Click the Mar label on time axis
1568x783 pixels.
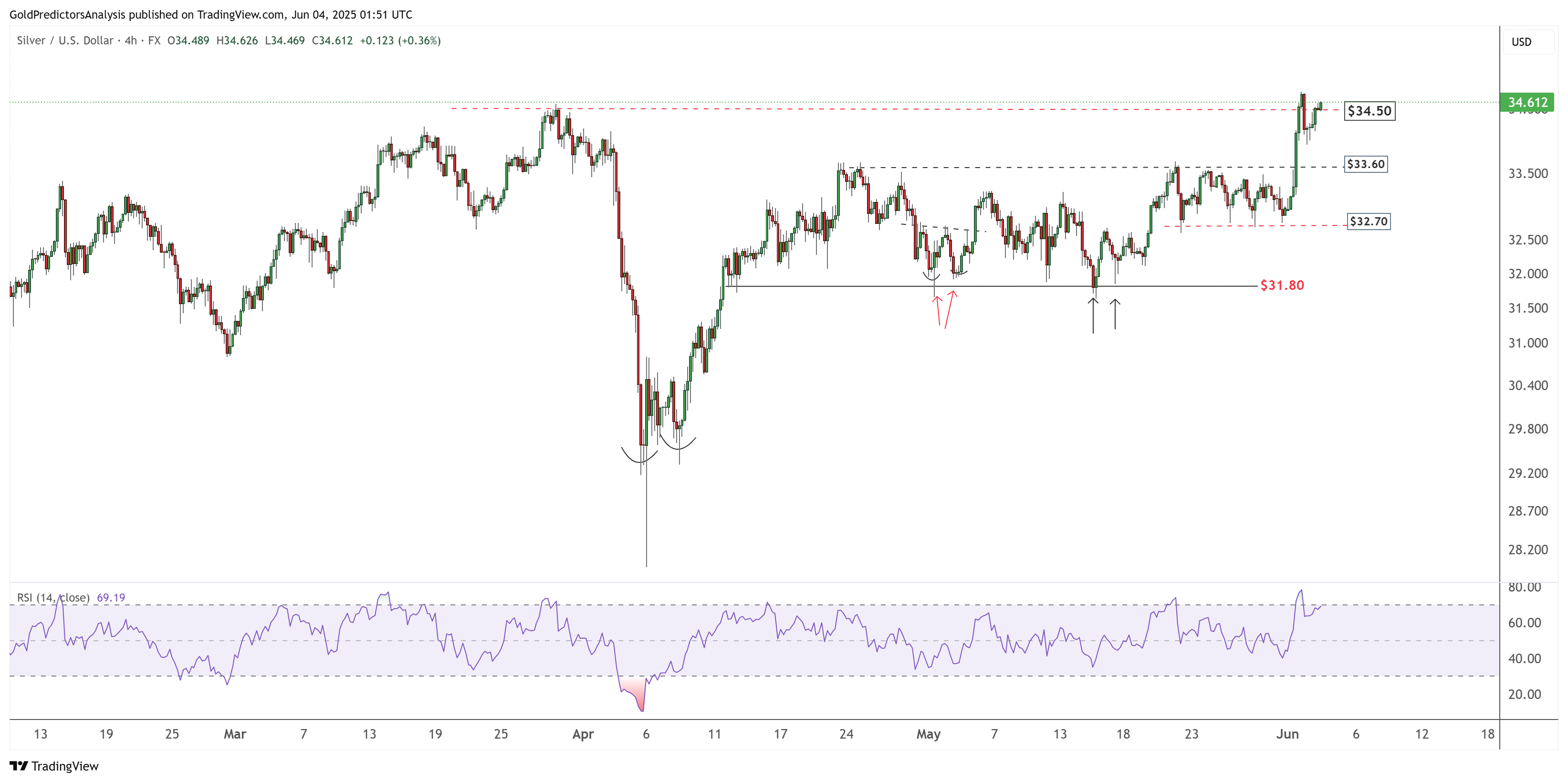coord(235,734)
